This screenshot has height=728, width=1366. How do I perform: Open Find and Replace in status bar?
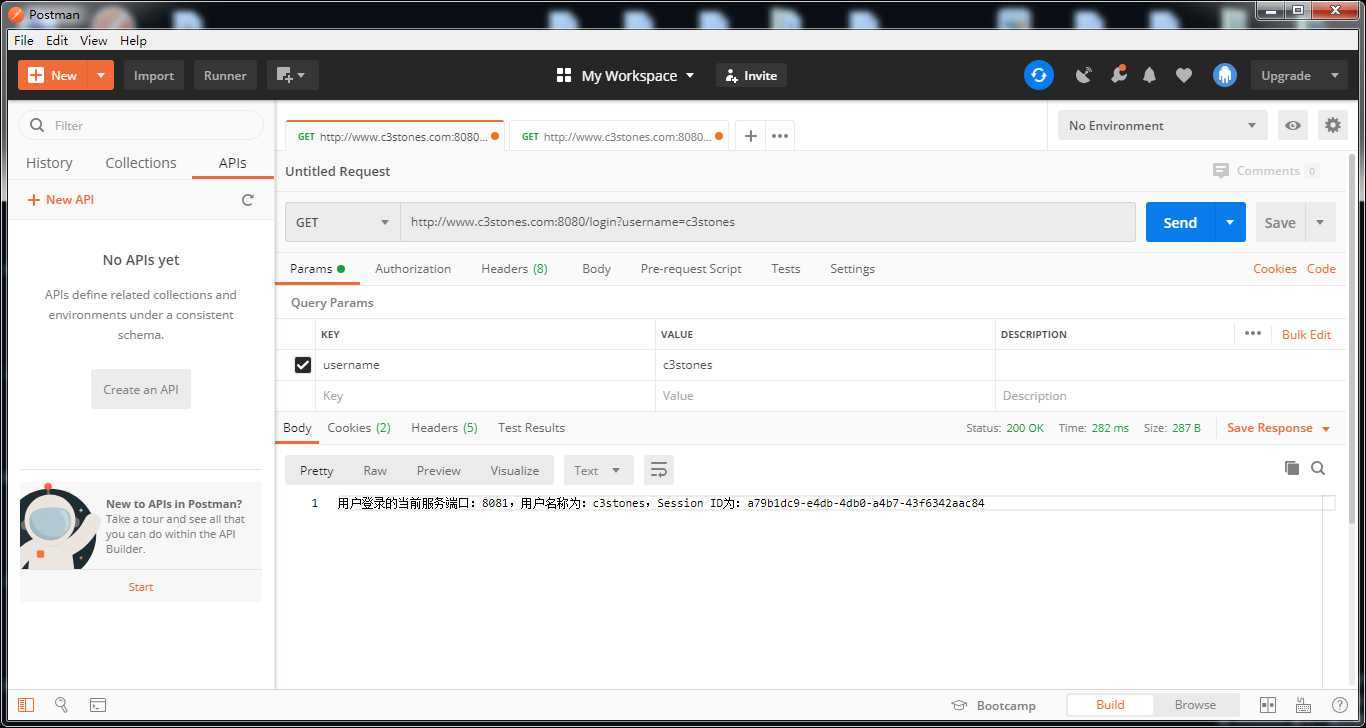pos(61,705)
